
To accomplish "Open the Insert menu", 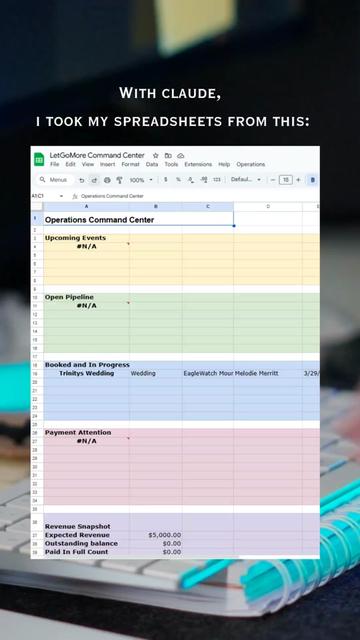I will click(x=107, y=164).
